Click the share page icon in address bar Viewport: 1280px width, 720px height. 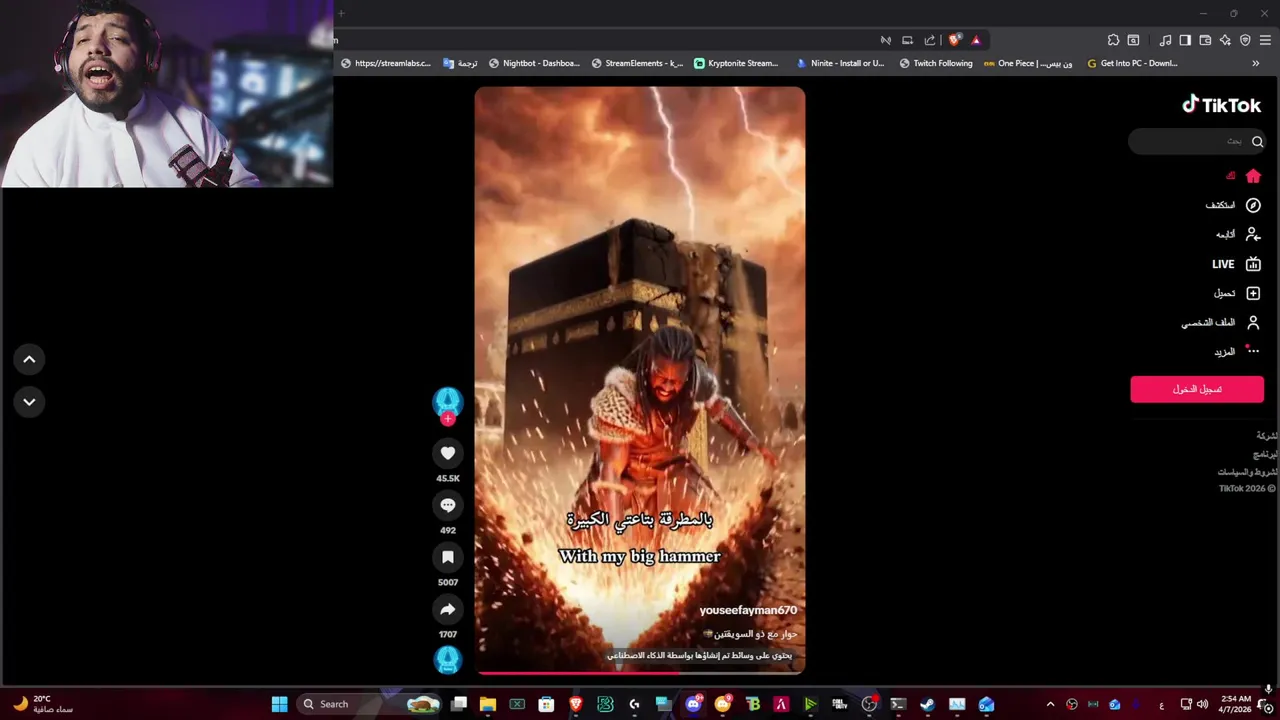929,40
